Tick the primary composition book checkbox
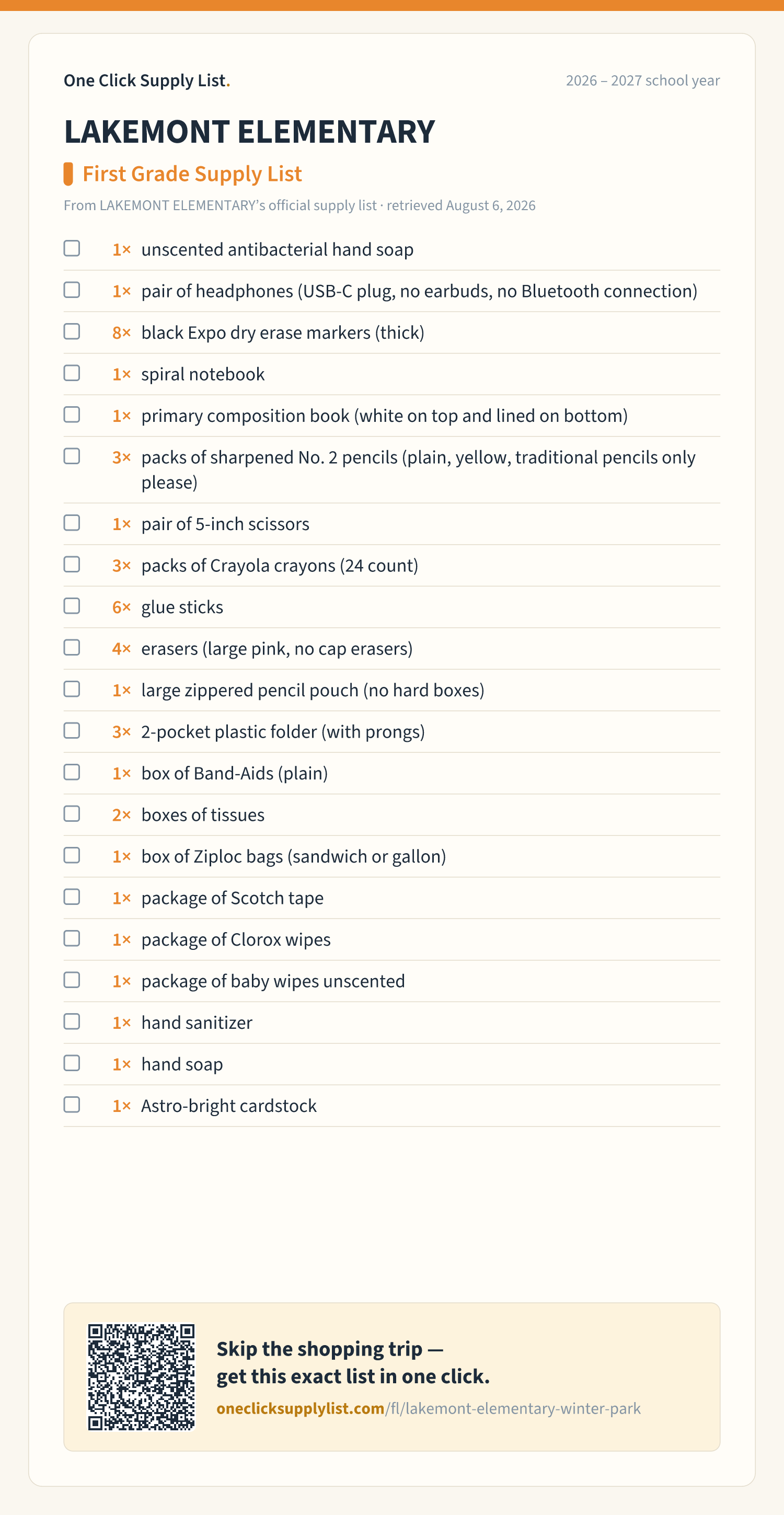The image size is (784, 1515). [x=72, y=415]
